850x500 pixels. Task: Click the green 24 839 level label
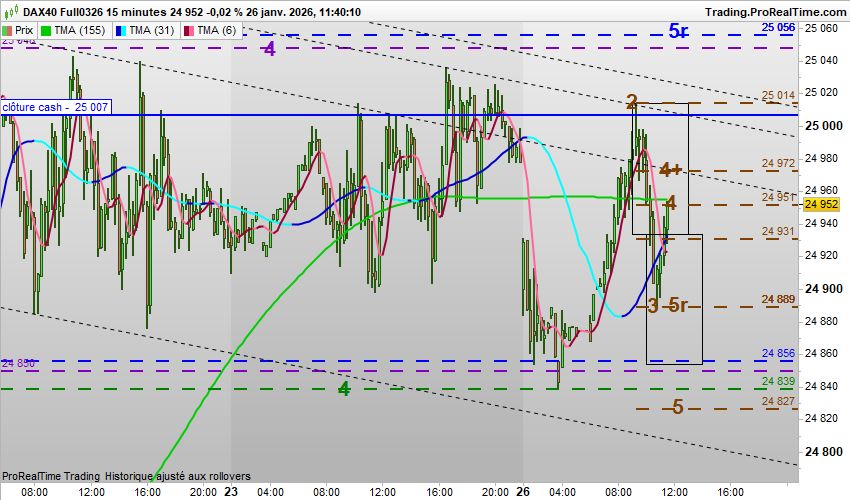(x=778, y=381)
